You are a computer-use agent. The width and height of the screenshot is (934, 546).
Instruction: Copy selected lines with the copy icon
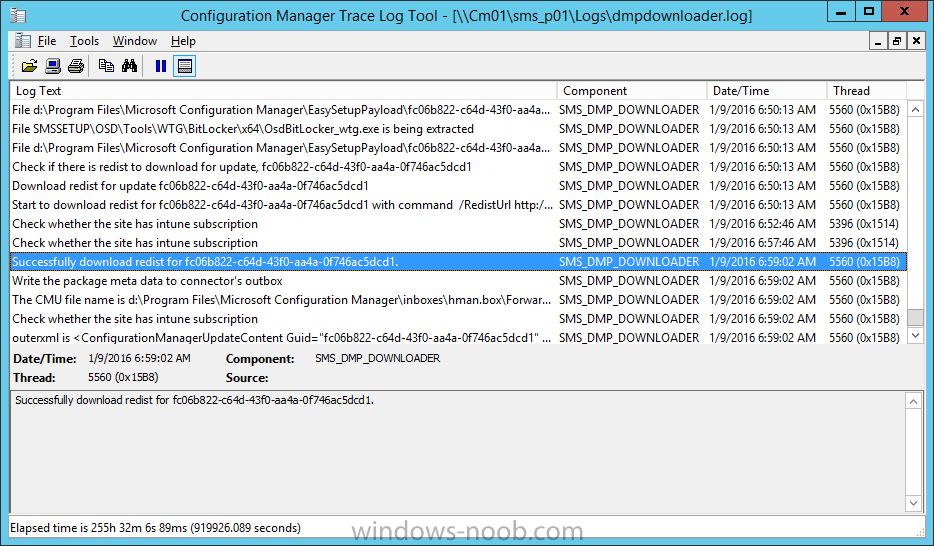coord(107,66)
